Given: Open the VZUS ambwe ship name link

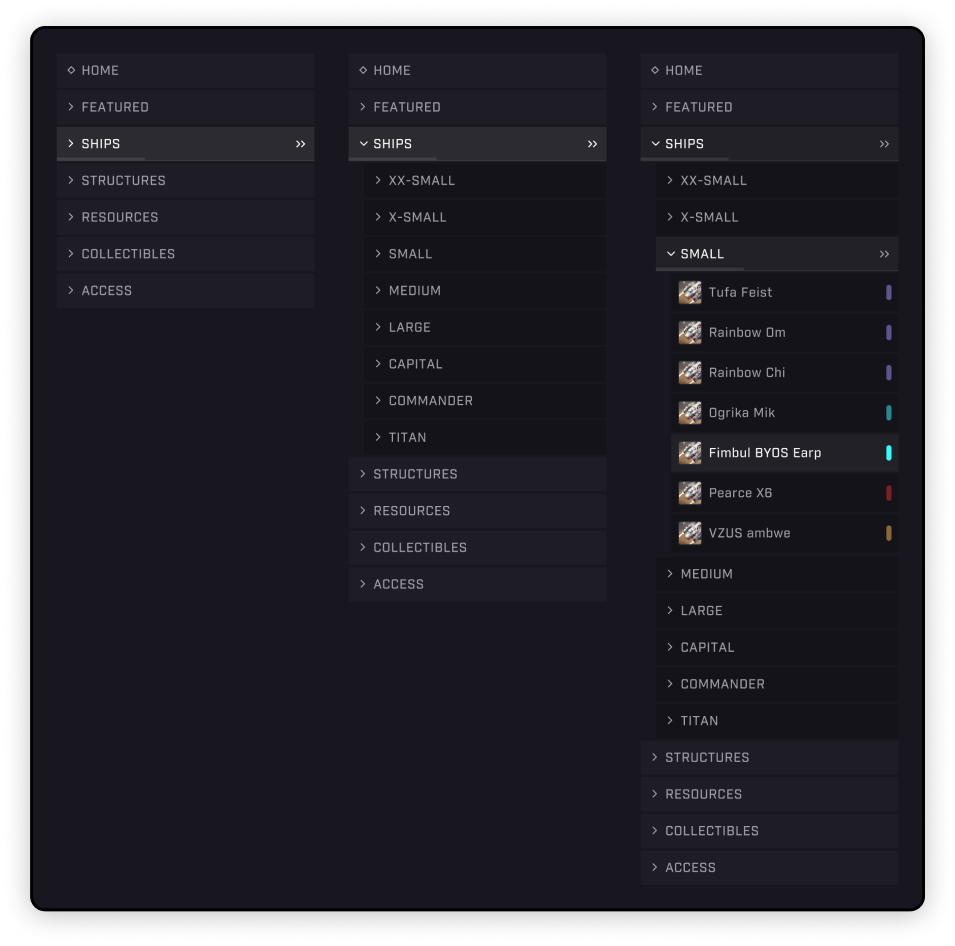Looking at the screenshot, I should [749, 533].
